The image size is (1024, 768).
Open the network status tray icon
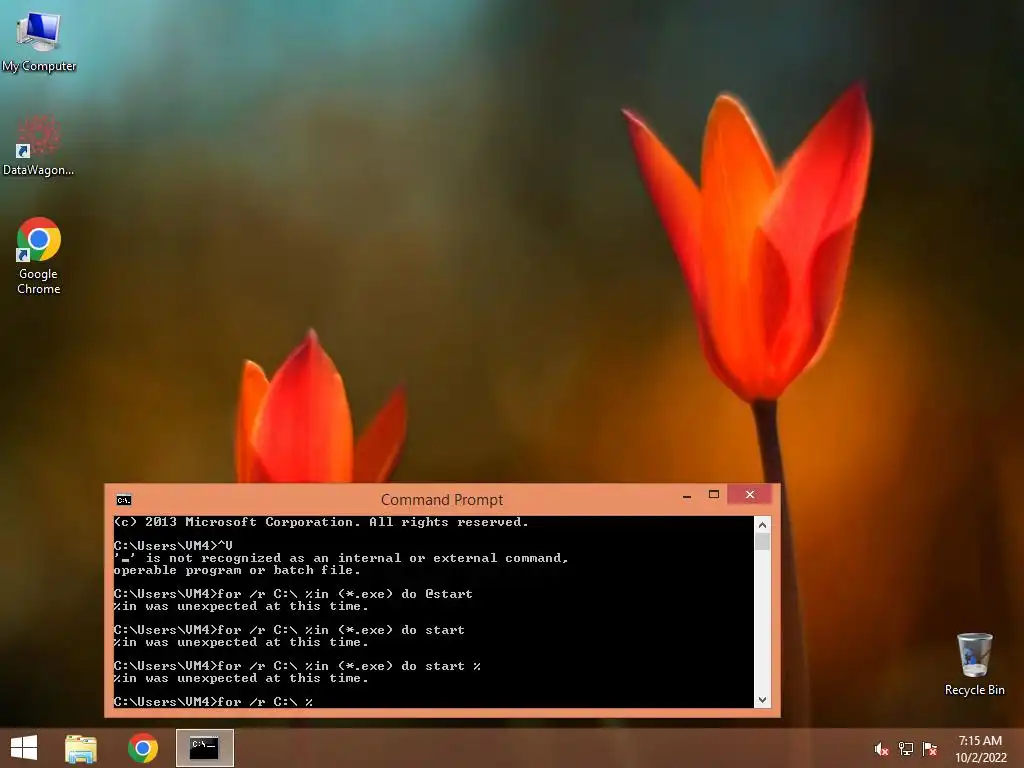[905, 749]
